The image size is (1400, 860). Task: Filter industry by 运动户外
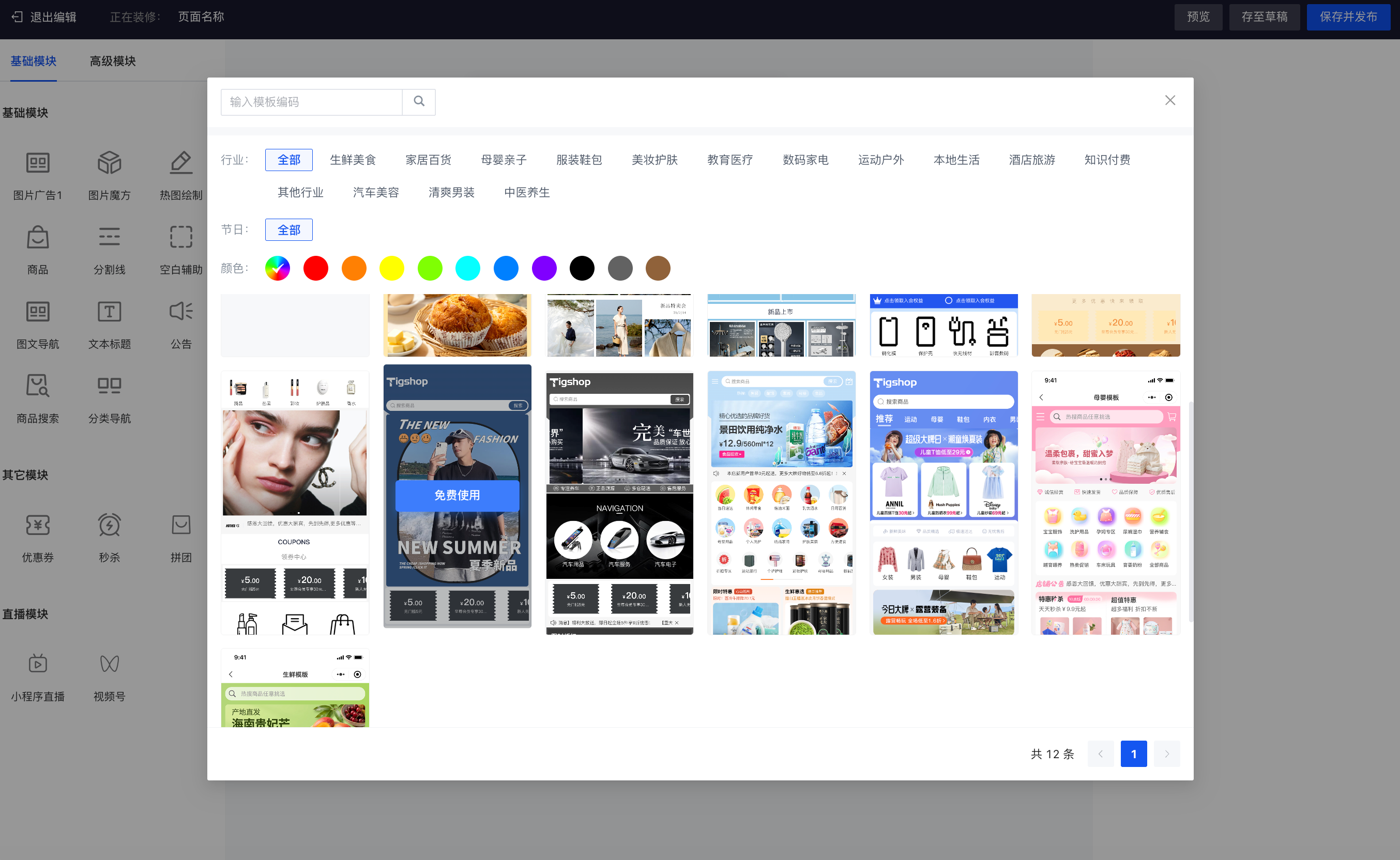point(881,160)
